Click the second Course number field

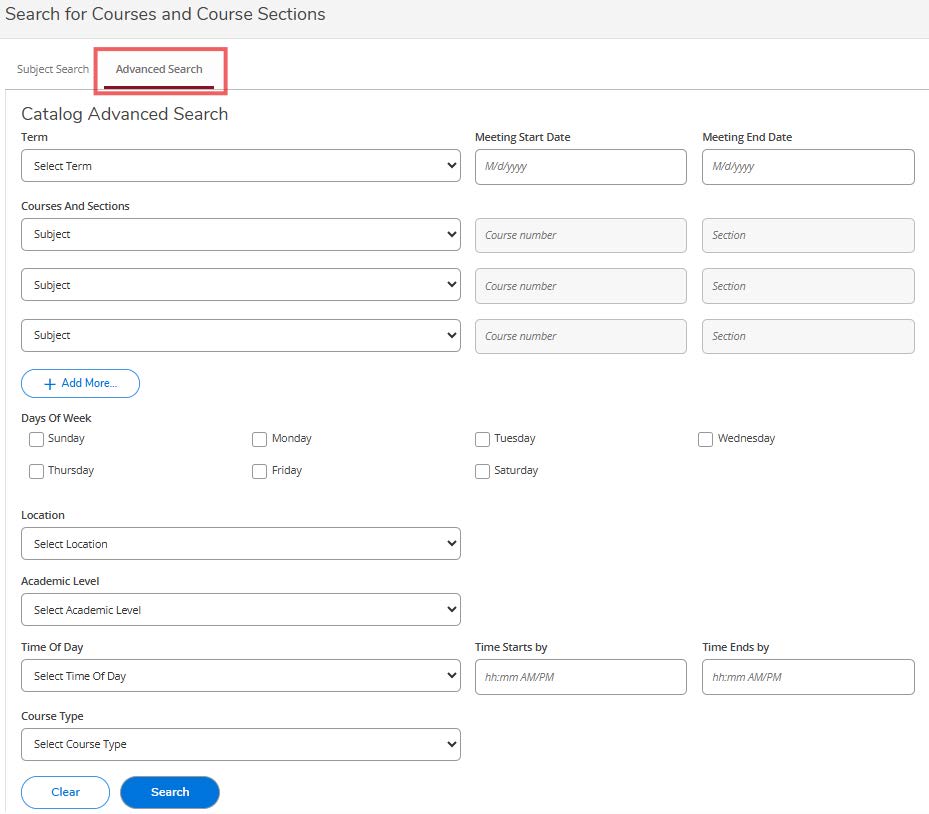coord(581,286)
